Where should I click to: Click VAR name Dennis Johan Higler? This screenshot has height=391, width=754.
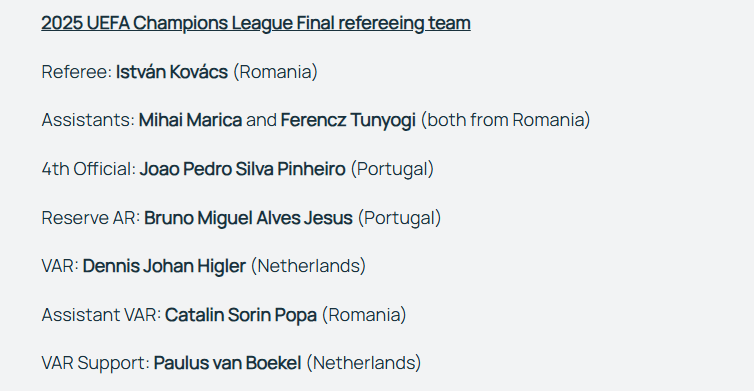click(164, 266)
